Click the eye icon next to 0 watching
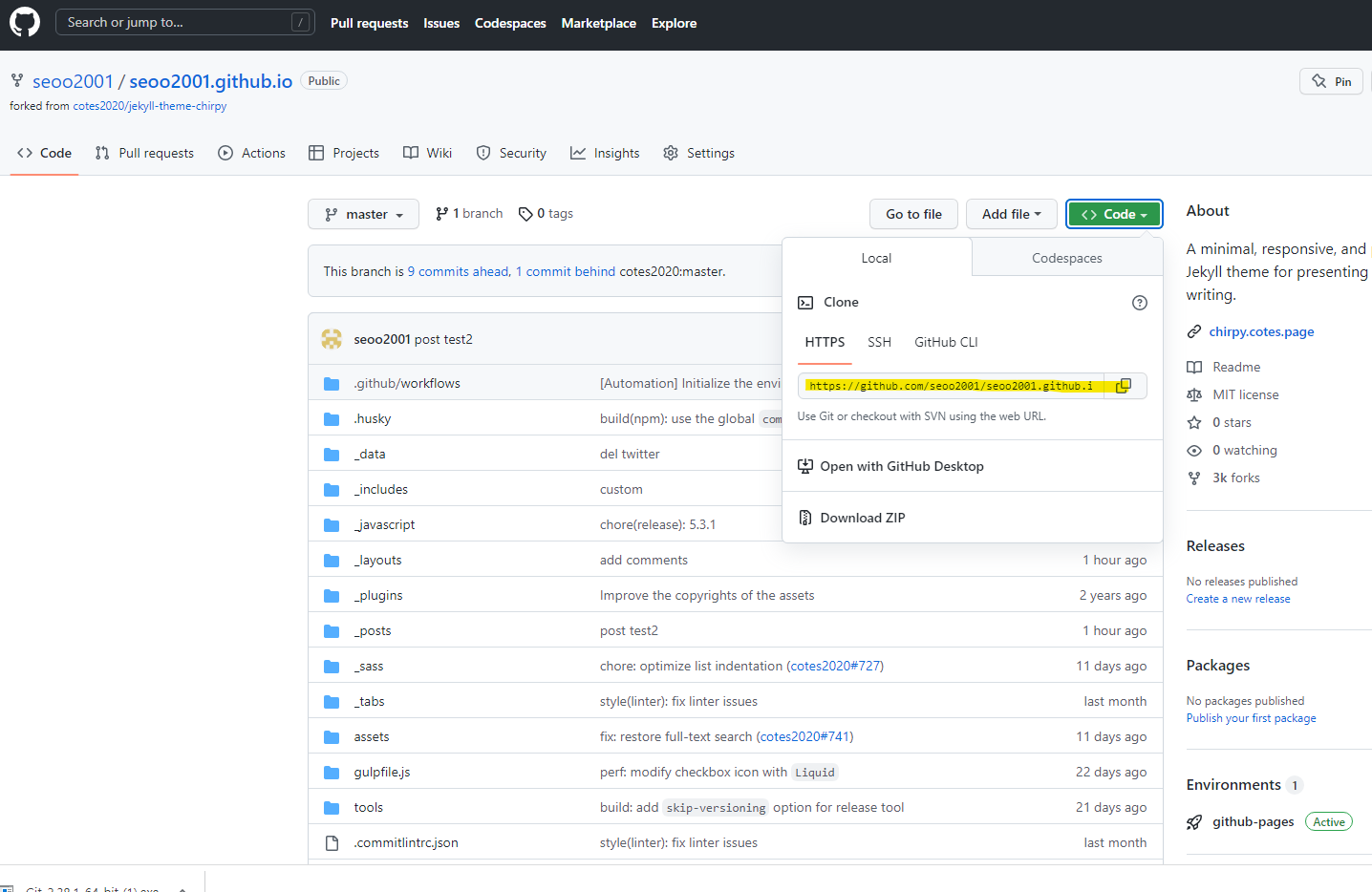This screenshot has height=892, width=1372. point(1194,450)
